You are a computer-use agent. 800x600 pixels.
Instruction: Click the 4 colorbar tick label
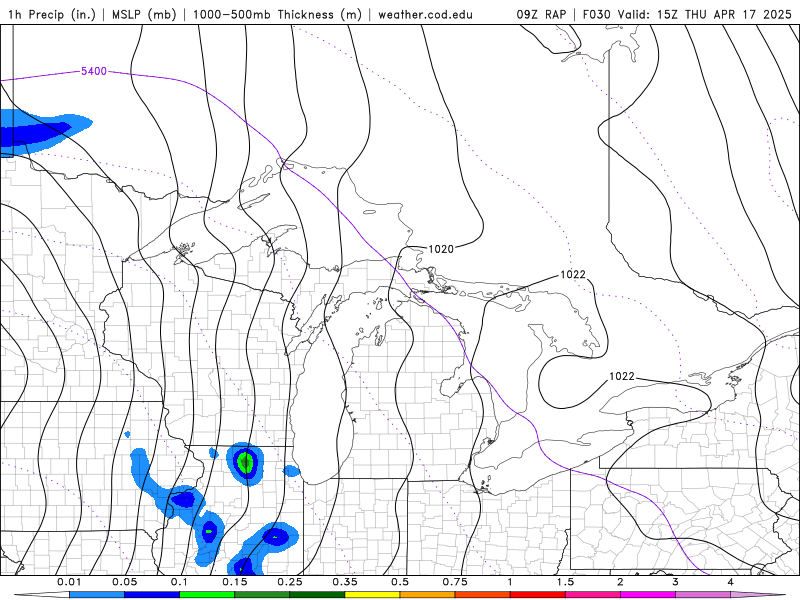point(731,582)
